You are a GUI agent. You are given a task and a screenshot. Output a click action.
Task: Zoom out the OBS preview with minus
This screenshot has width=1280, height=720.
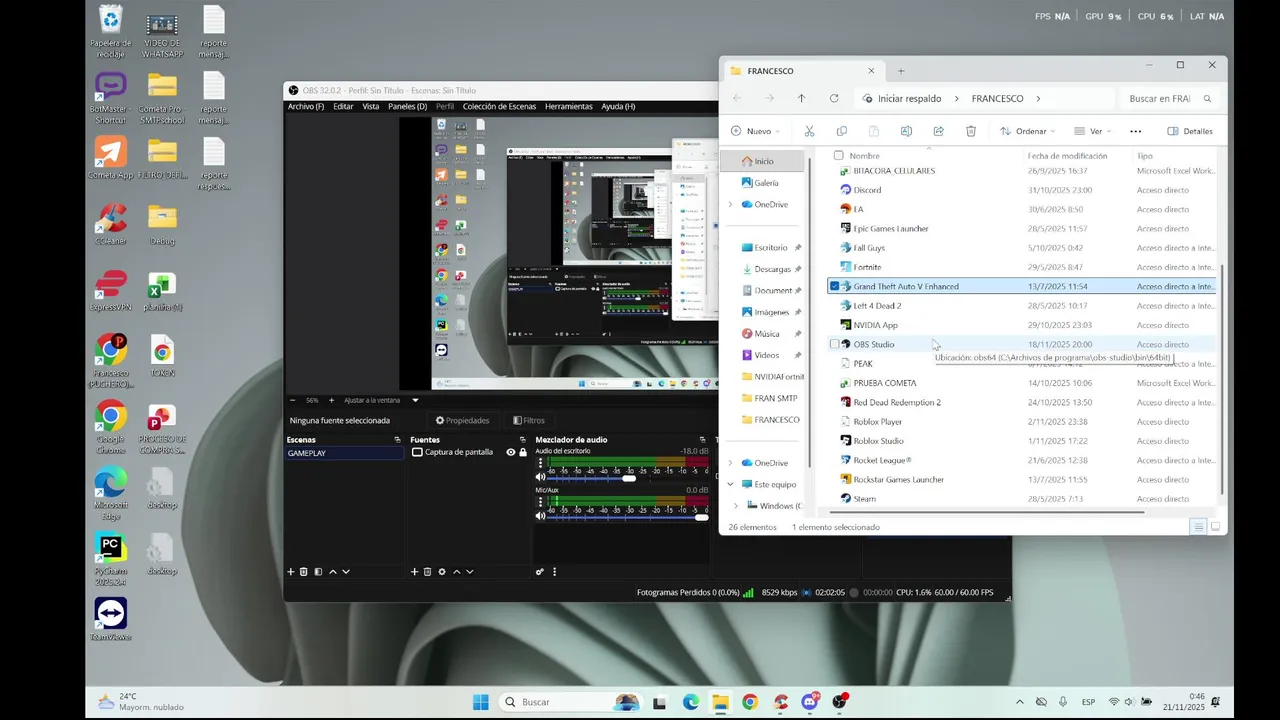pos(292,400)
